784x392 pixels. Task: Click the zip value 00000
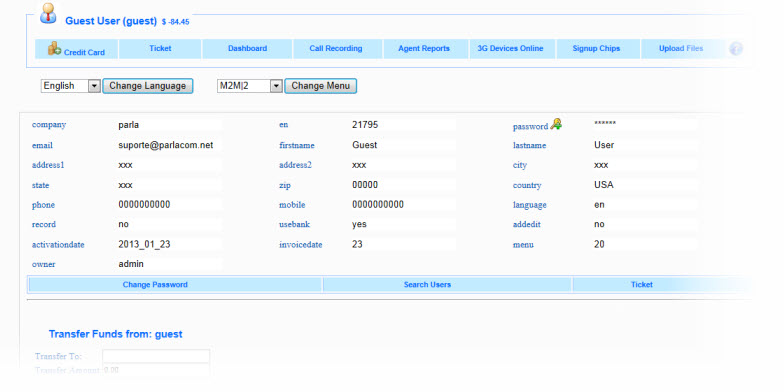click(x=365, y=185)
